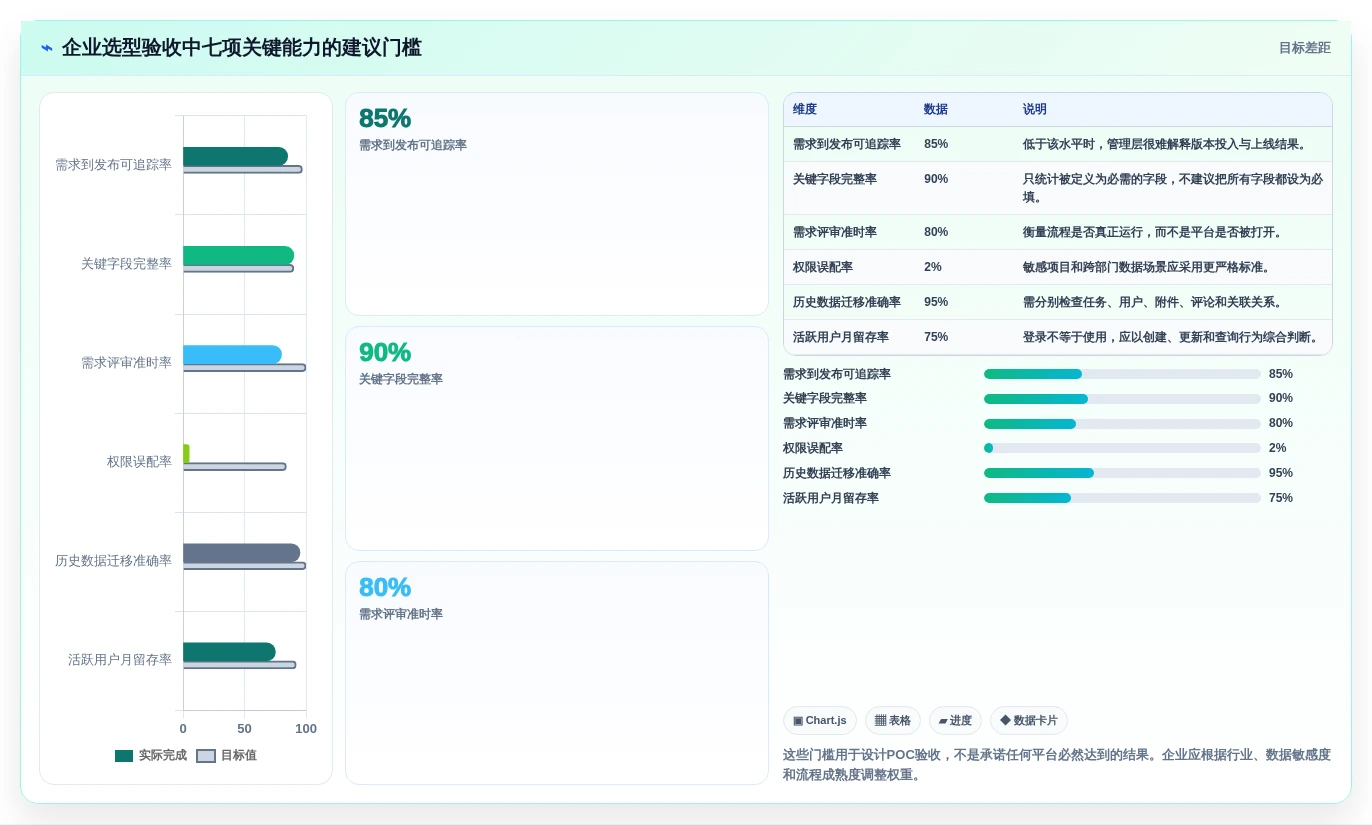Click the 权限误配率 progress bar
Viewport: 1372px width, 825px height.
[1122, 448]
